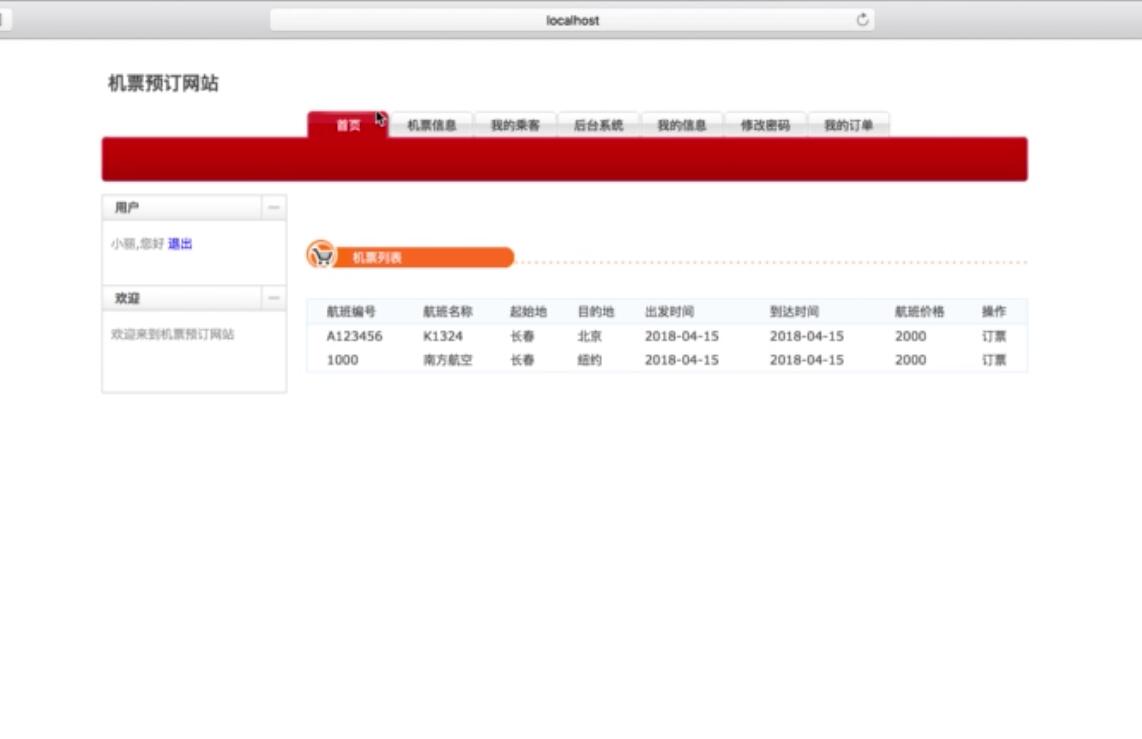The height and width of the screenshot is (739, 1142).
Task: Open the 我的乘客 tab
Action: 515,125
